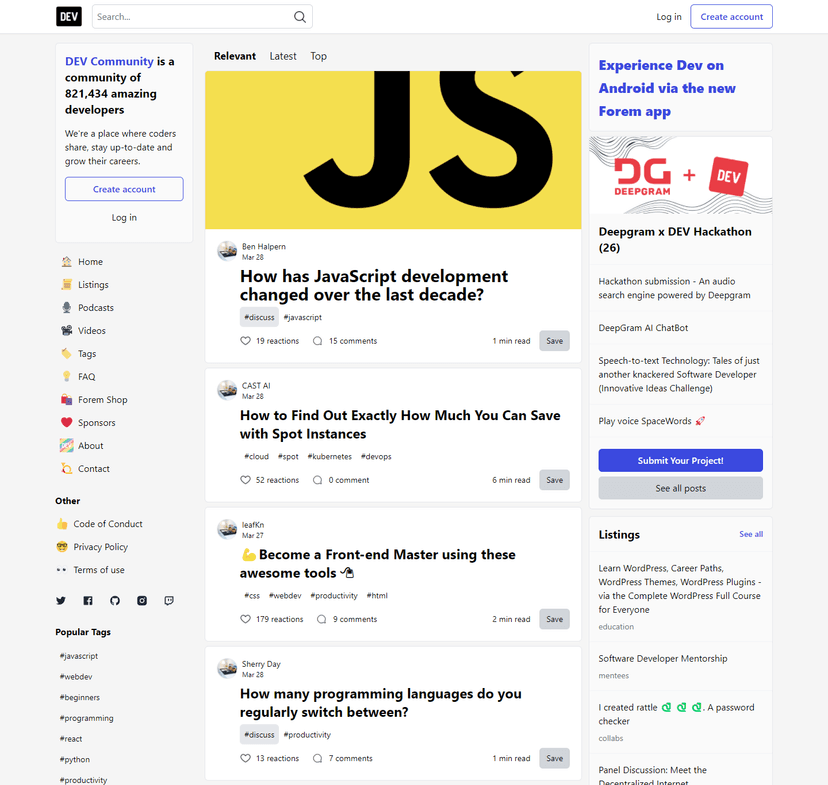Open Experience Dev on Android banner link

click(667, 88)
